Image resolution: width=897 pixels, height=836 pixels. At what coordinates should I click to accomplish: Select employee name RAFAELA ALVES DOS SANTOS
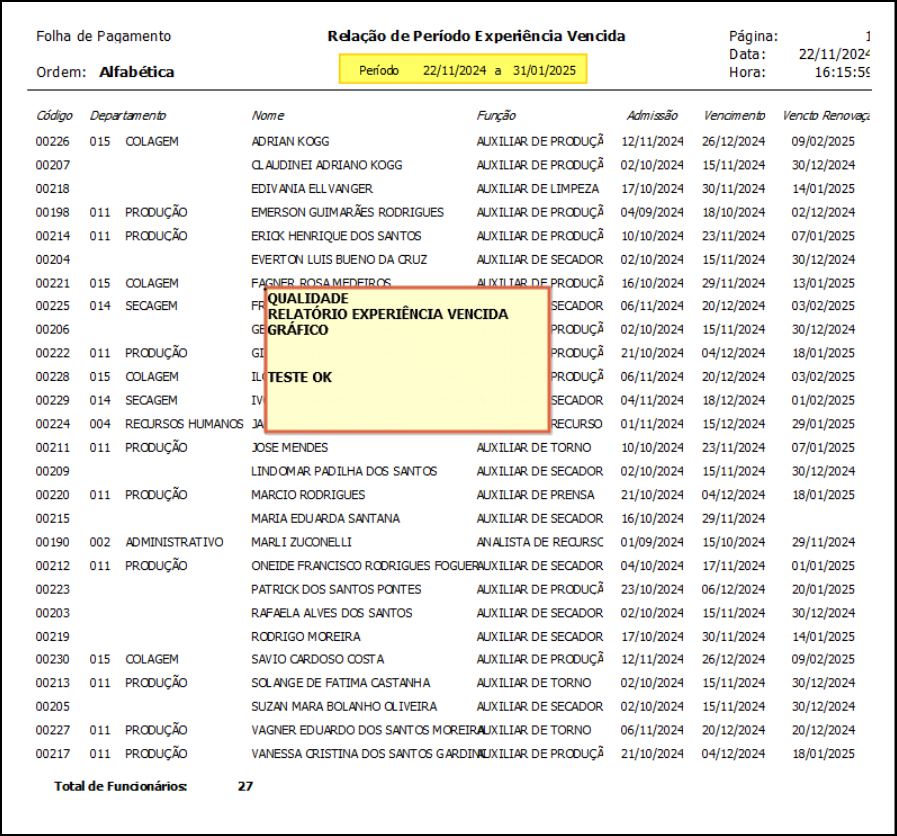pyautogui.click(x=331, y=613)
